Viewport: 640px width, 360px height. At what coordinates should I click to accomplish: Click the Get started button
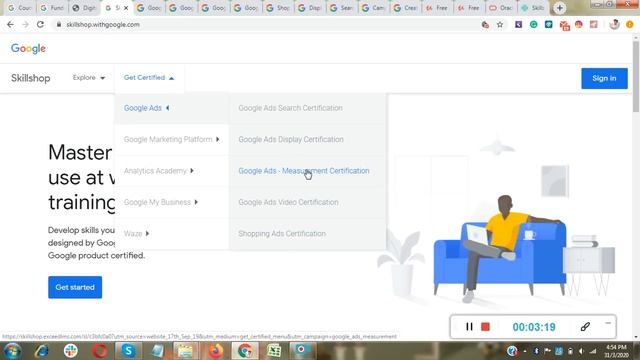(x=75, y=287)
